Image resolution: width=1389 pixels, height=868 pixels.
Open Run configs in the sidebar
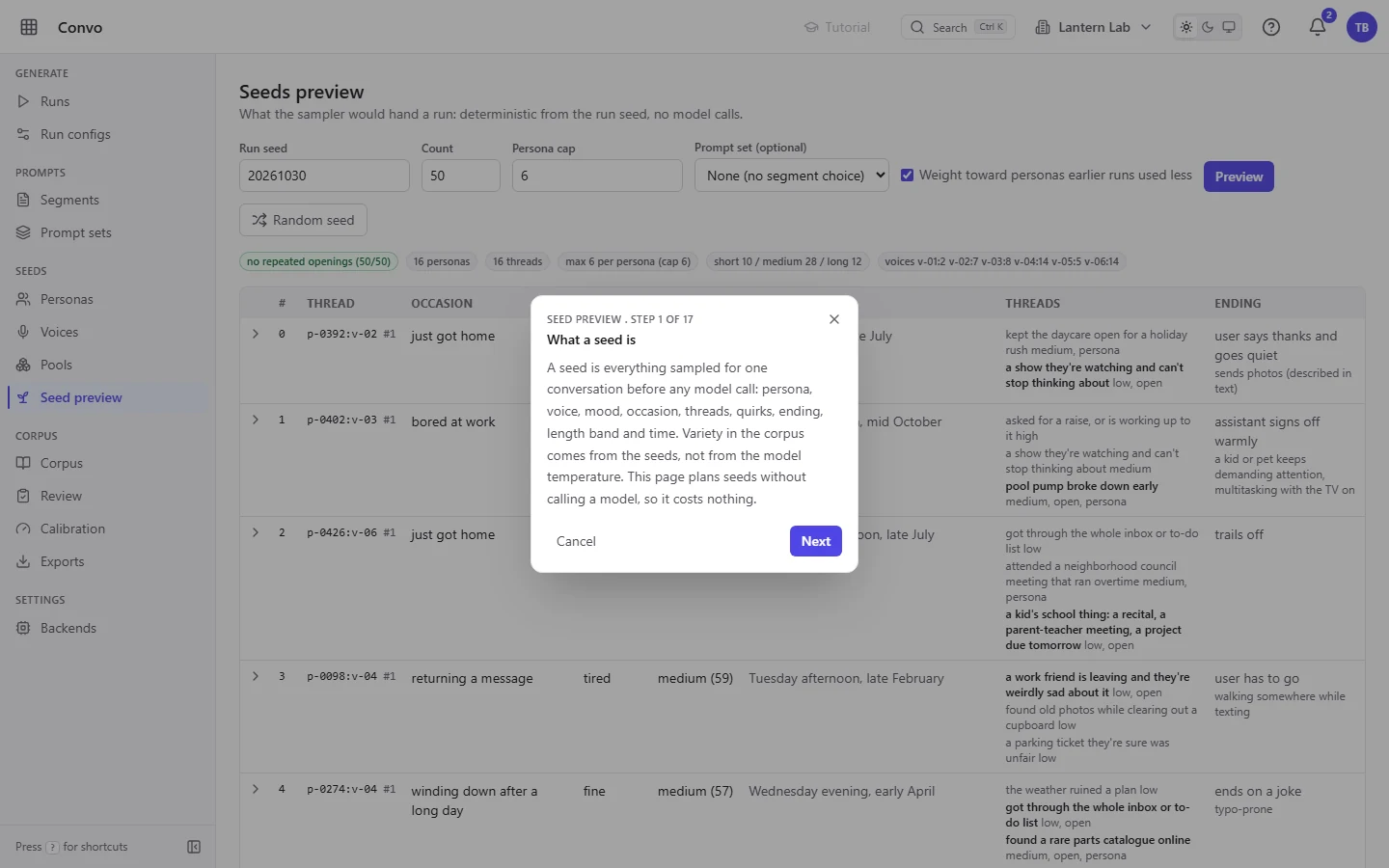pos(107,134)
